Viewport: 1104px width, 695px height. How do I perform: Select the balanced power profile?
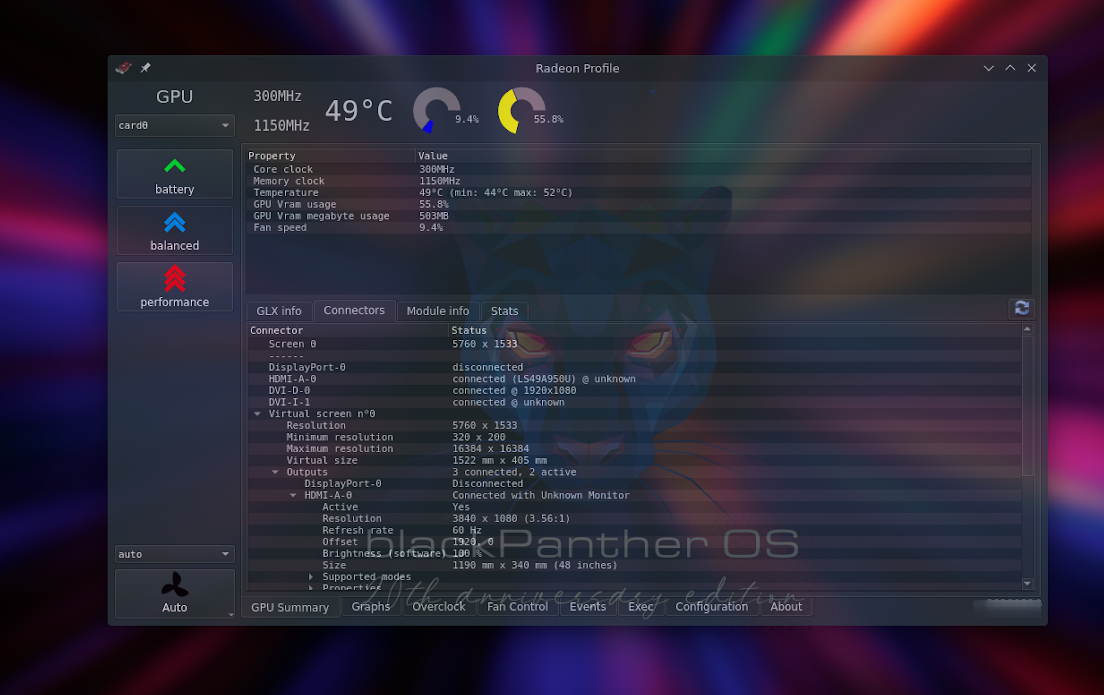click(x=175, y=230)
